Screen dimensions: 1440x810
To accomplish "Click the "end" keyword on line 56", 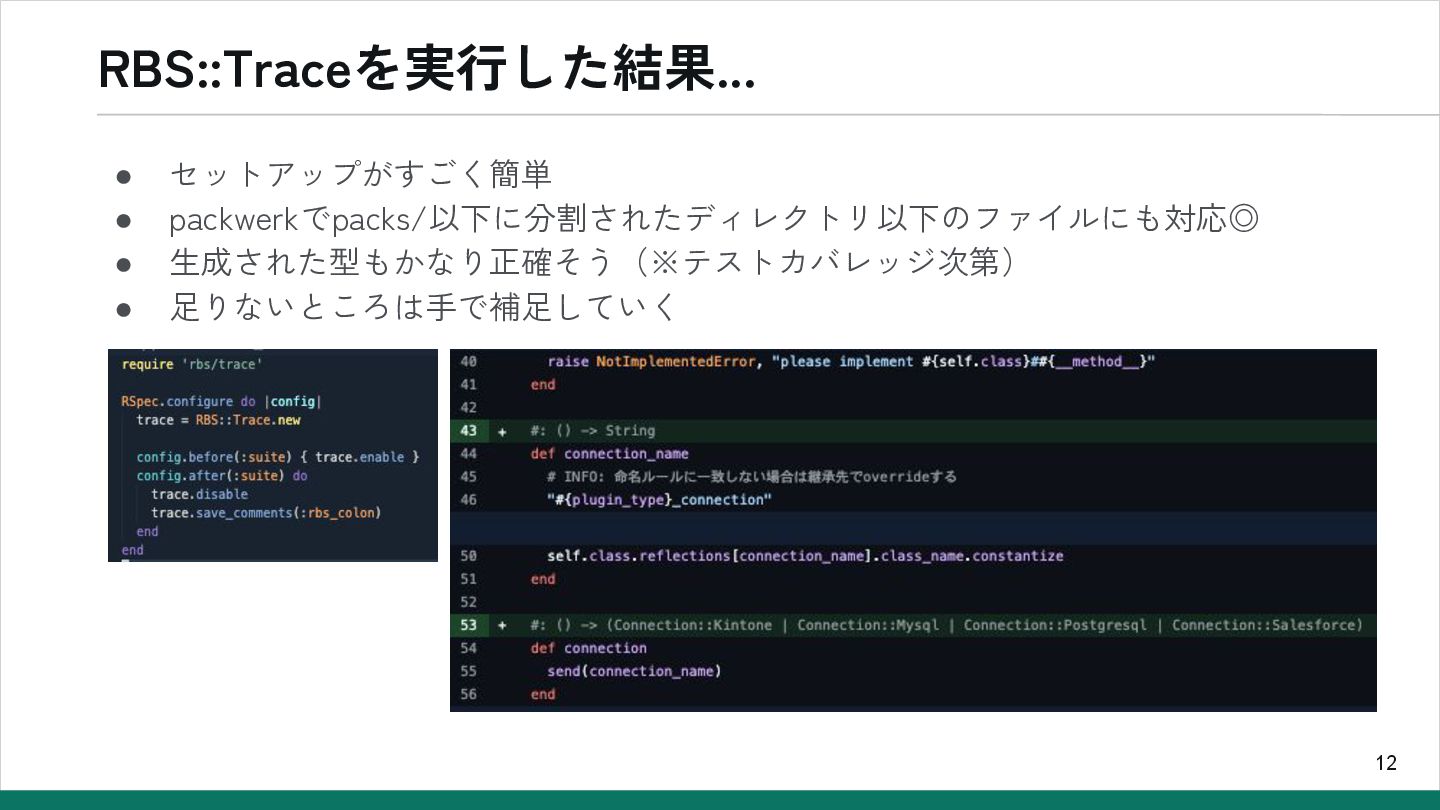I will pyautogui.click(x=542, y=694).
